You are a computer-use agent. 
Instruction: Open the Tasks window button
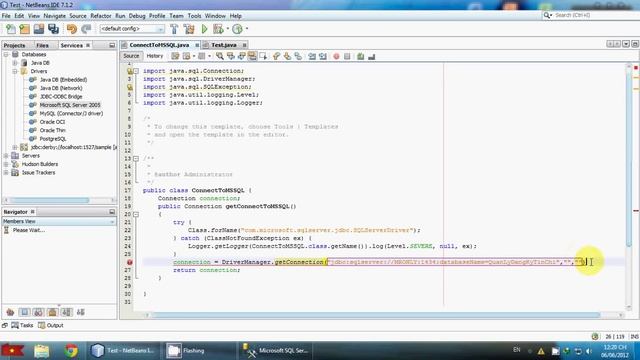(22, 325)
